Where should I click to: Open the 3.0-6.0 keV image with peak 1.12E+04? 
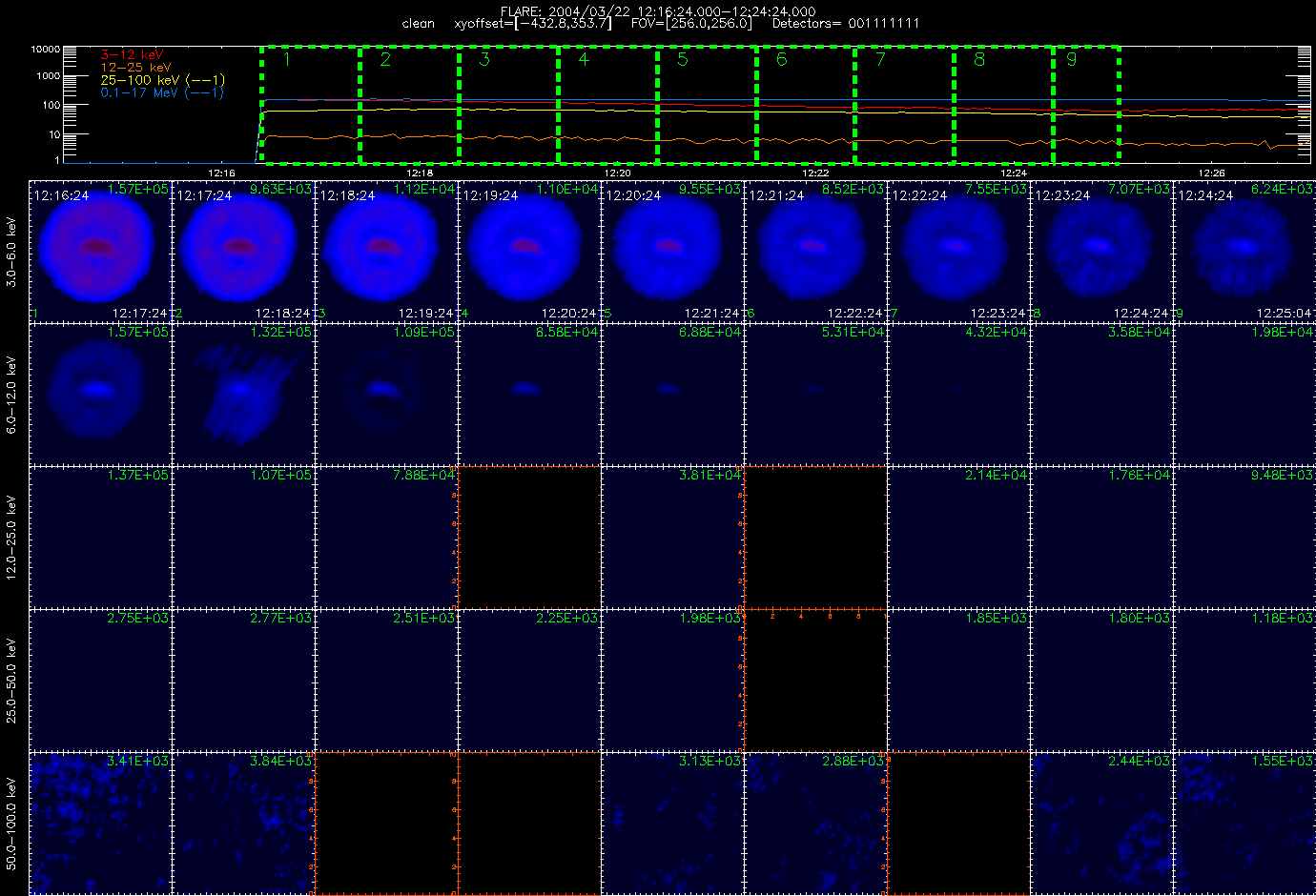pyautogui.click(x=386, y=251)
